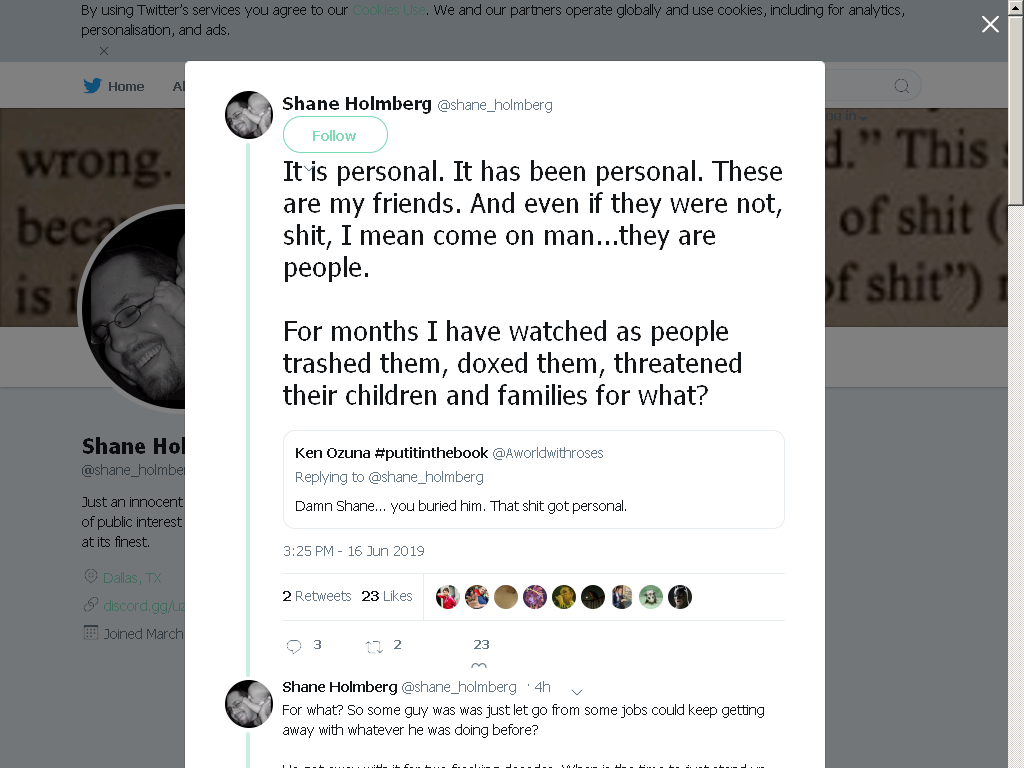
Task: View the 2 Retweets list
Action: 317,596
